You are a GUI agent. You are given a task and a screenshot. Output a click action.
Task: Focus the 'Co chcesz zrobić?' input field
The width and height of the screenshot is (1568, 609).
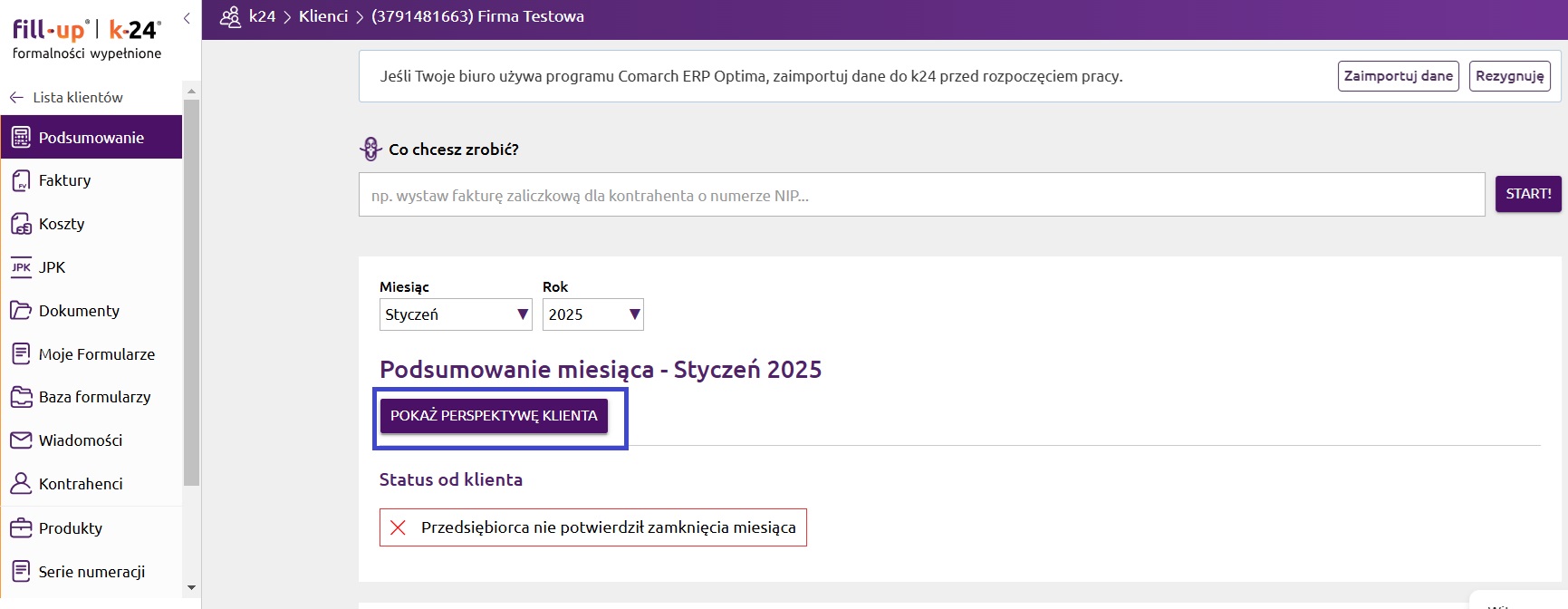(x=921, y=195)
